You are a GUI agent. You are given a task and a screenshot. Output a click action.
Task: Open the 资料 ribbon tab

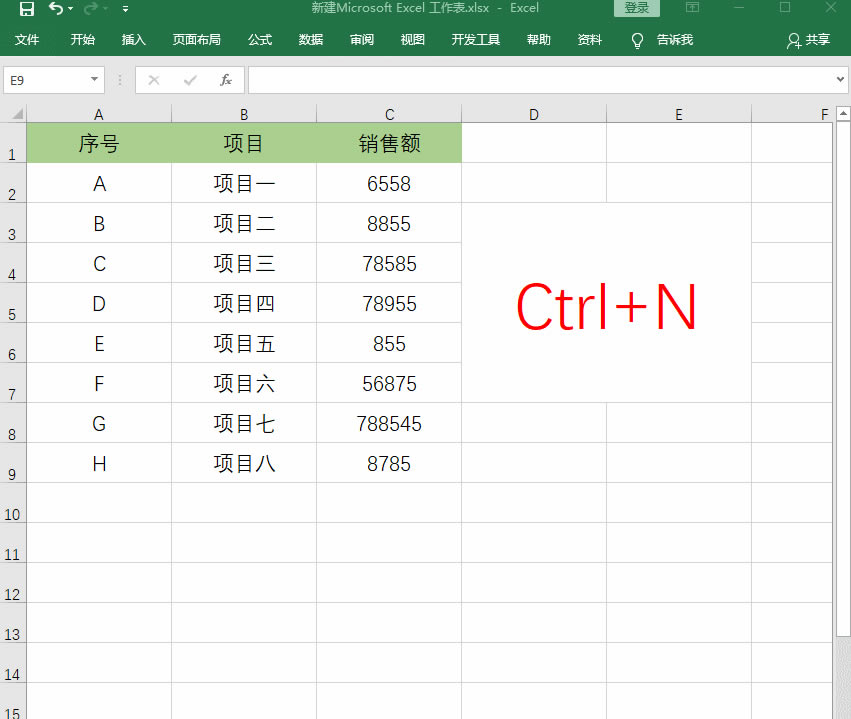pos(590,40)
